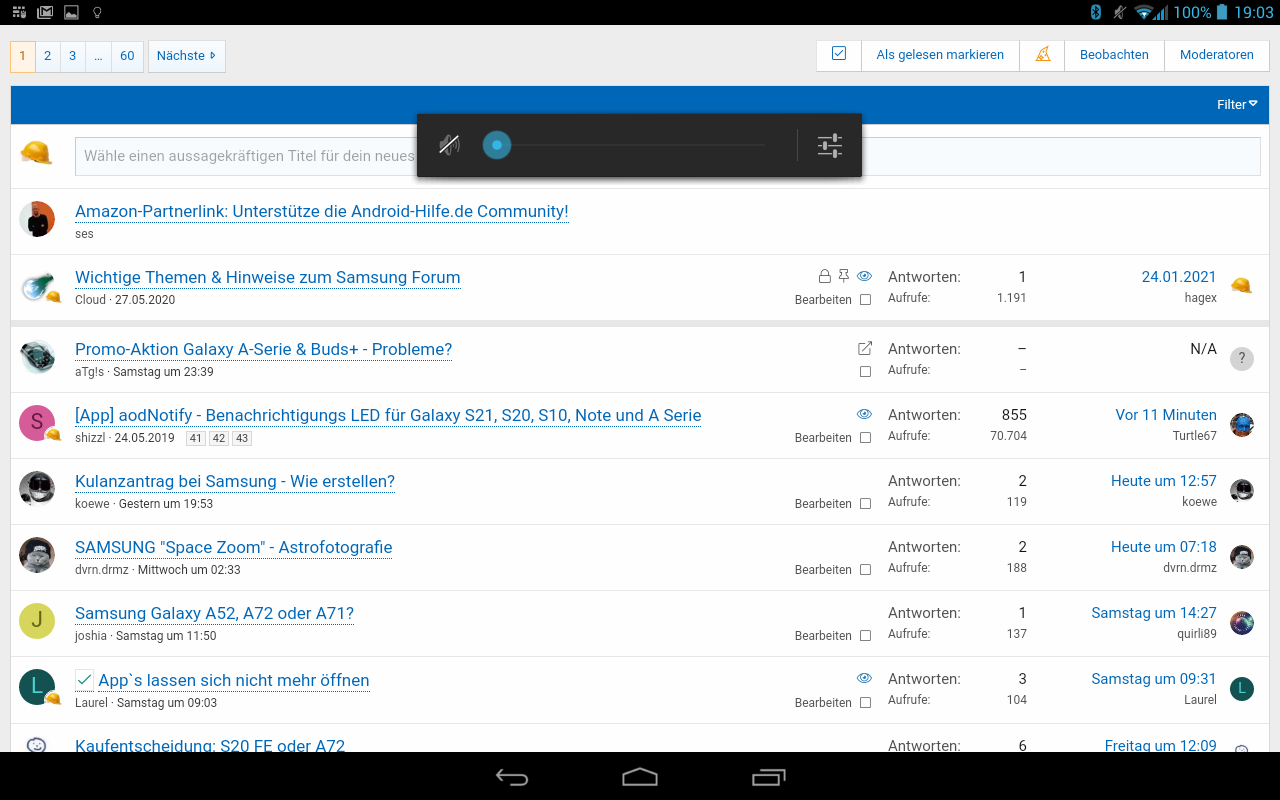Click the green solved checkmark icon

pyautogui.click(x=84, y=680)
